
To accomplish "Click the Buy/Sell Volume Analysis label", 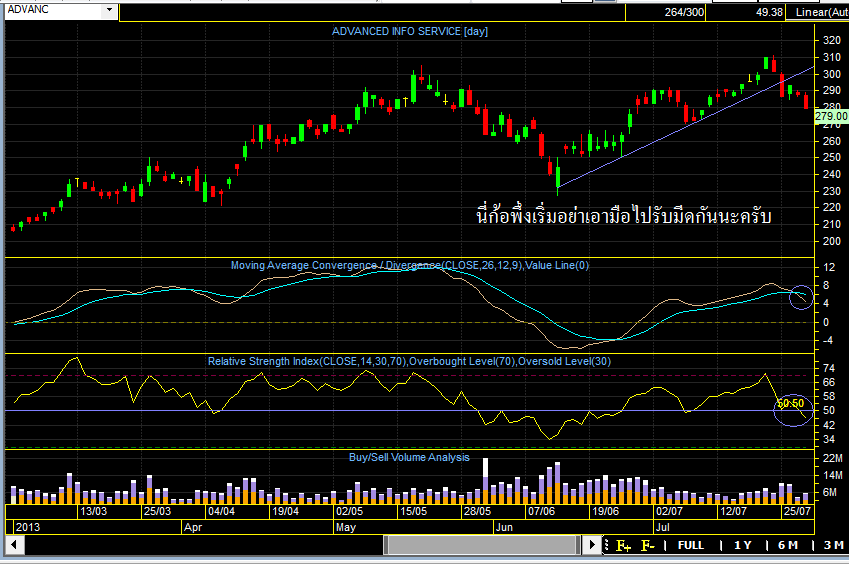I will [x=409, y=457].
